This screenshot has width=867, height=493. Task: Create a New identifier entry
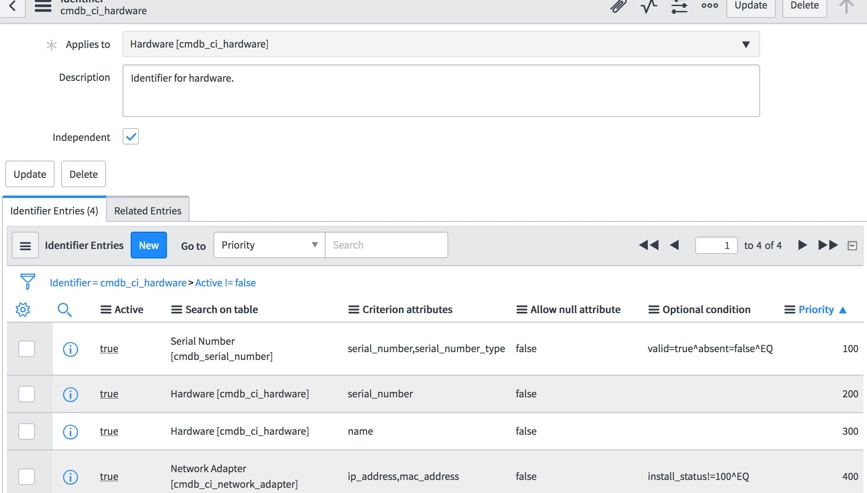149,245
